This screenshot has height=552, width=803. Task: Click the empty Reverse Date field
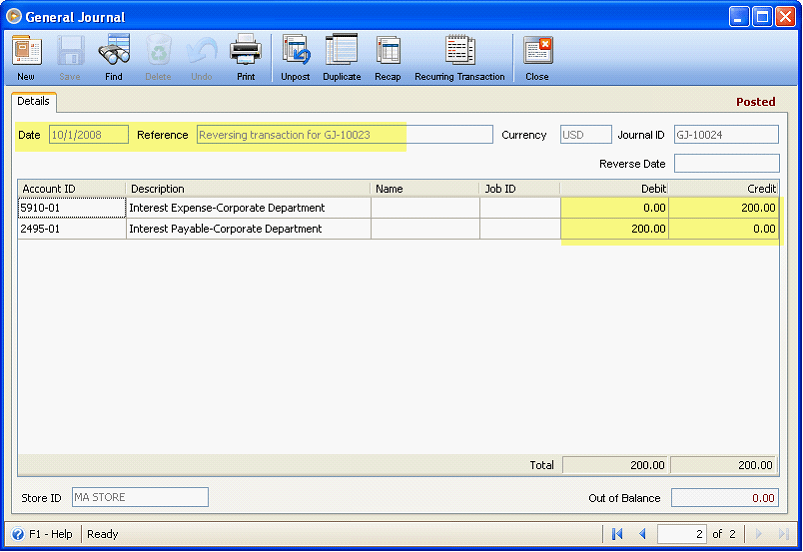[726, 164]
